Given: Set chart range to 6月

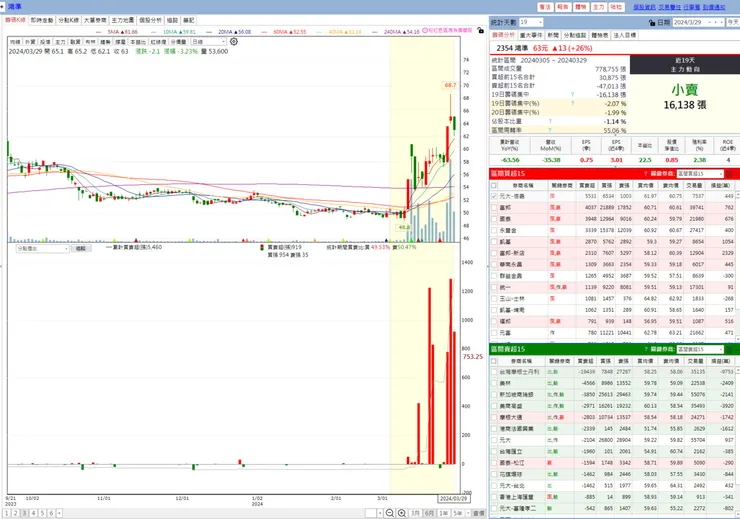Looking at the screenshot, I should 429,513.
